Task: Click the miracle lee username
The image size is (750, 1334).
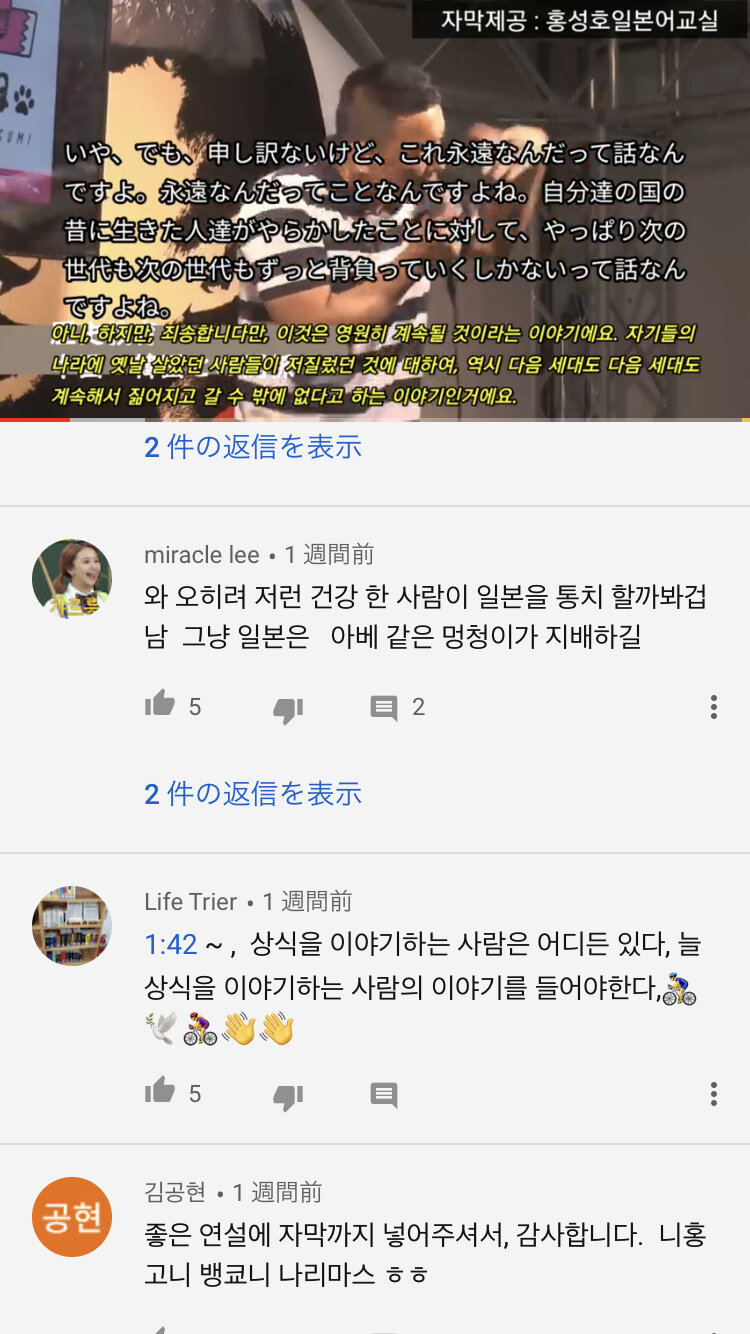Action: click(202, 555)
